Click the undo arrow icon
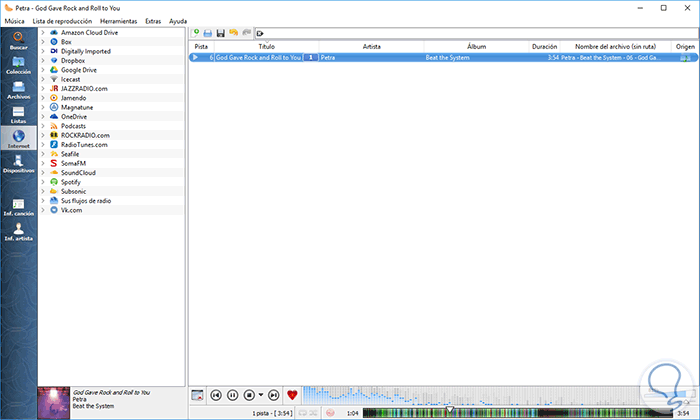The width and height of the screenshot is (700, 420). (x=233, y=33)
